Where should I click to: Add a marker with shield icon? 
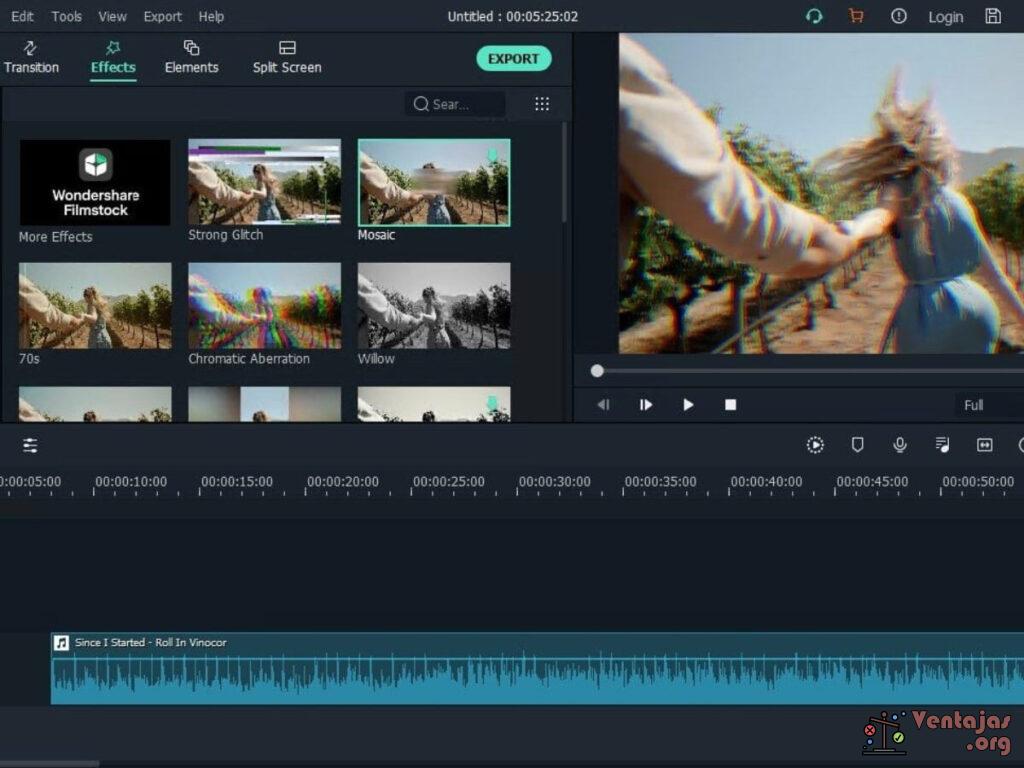pos(857,445)
